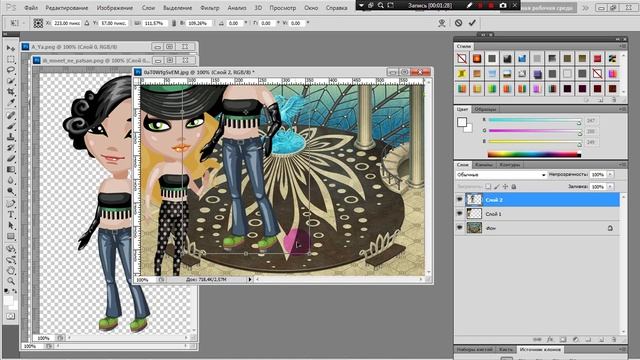This screenshot has width=640, height=360.
Task: Toggle the link between width and height
Action: [174, 23]
